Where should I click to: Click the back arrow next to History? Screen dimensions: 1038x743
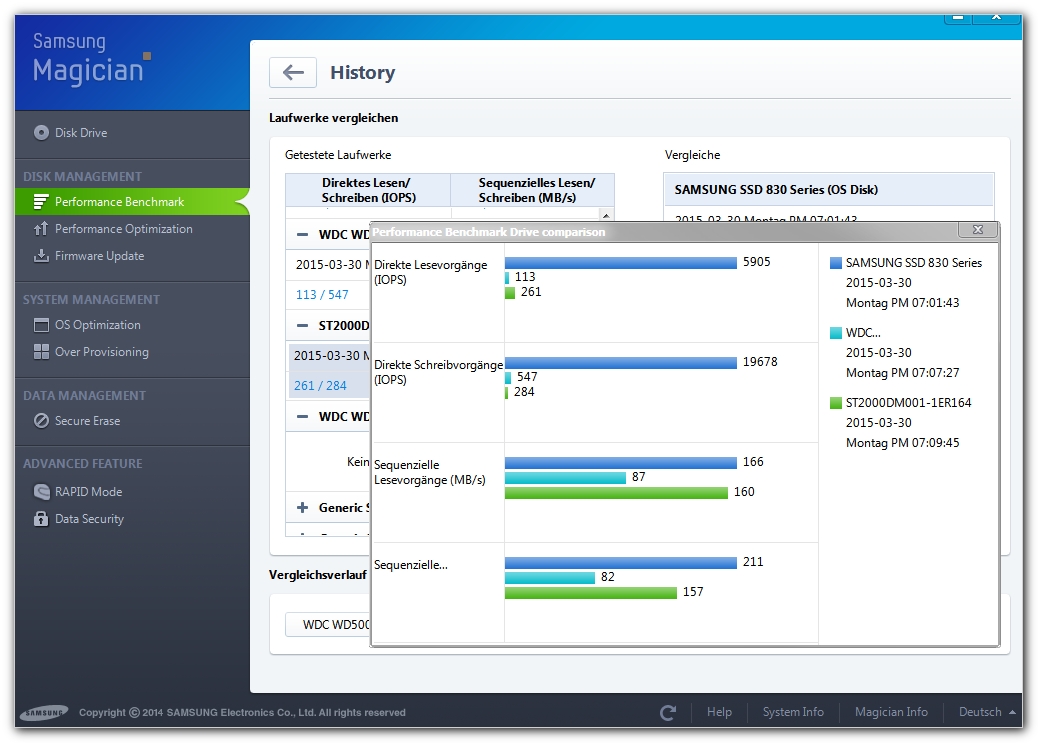(293, 72)
